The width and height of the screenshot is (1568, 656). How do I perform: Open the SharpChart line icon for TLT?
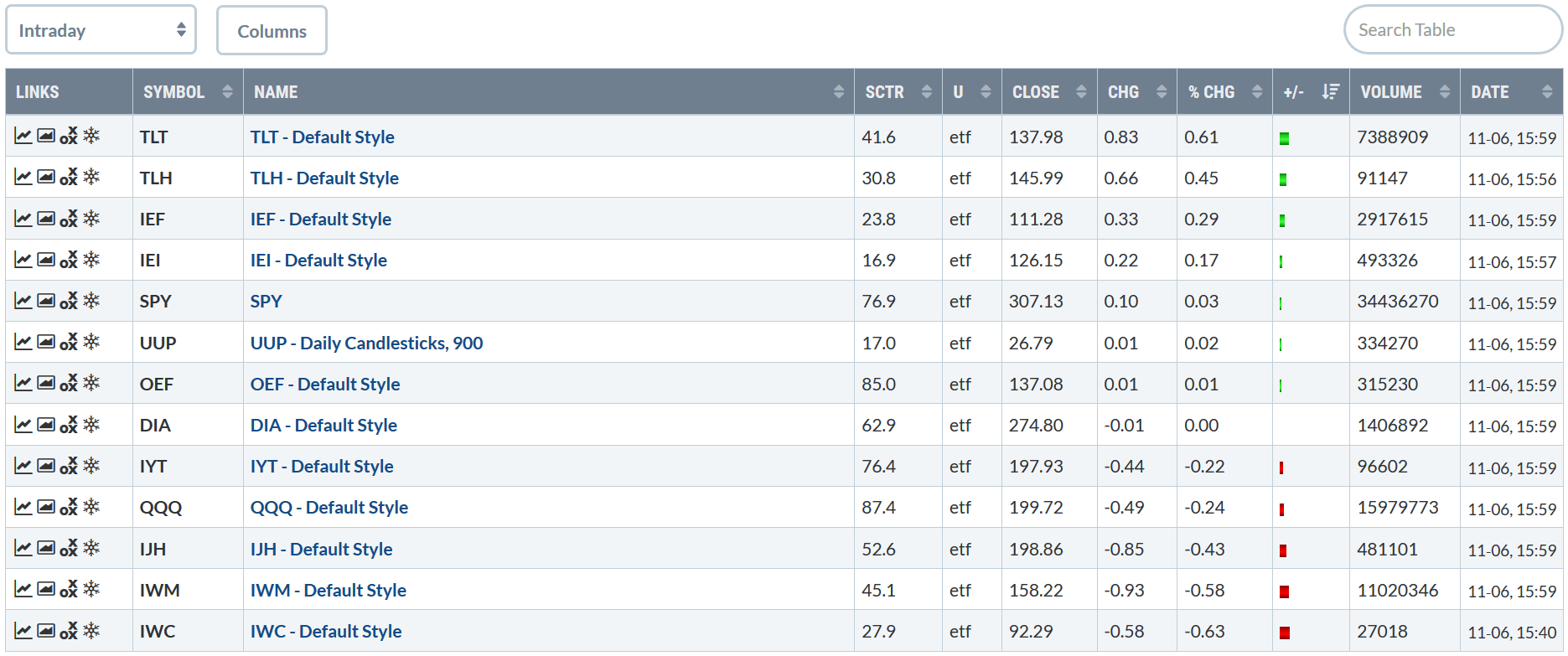pyautogui.click(x=23, y=136)
